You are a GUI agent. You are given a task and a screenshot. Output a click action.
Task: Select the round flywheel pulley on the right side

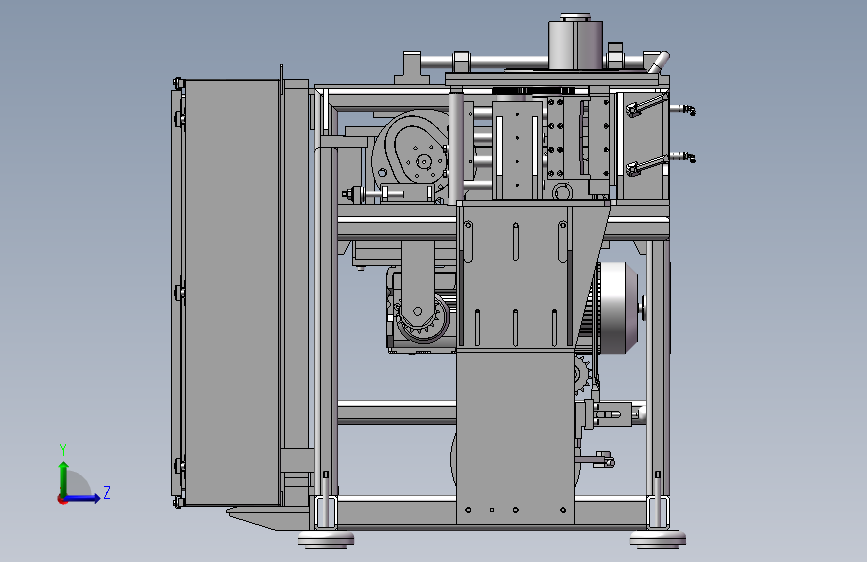pyautogui.click(x=619, y=308)
